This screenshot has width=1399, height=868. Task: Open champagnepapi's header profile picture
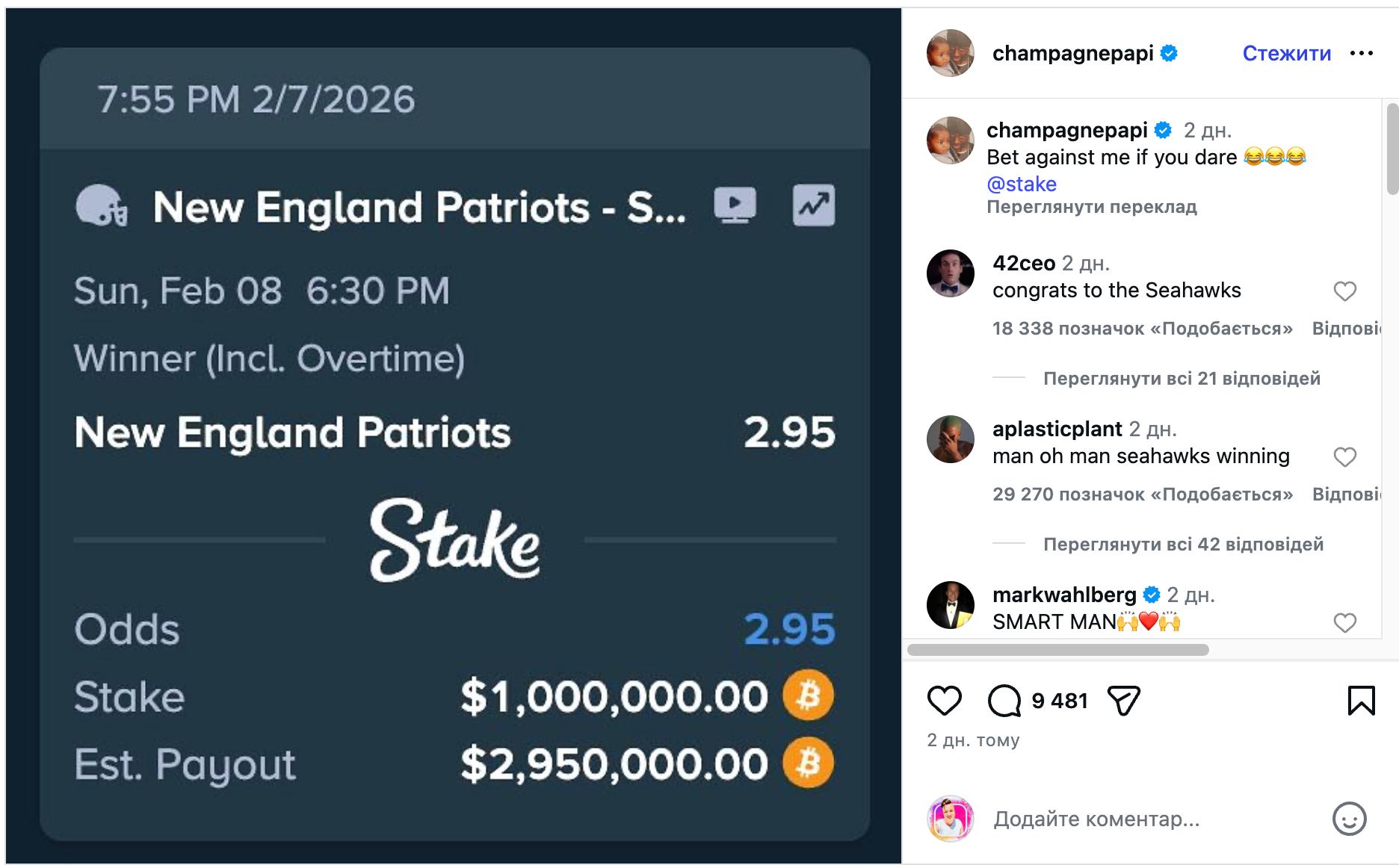pyautogui.click(x=950, y=54)
